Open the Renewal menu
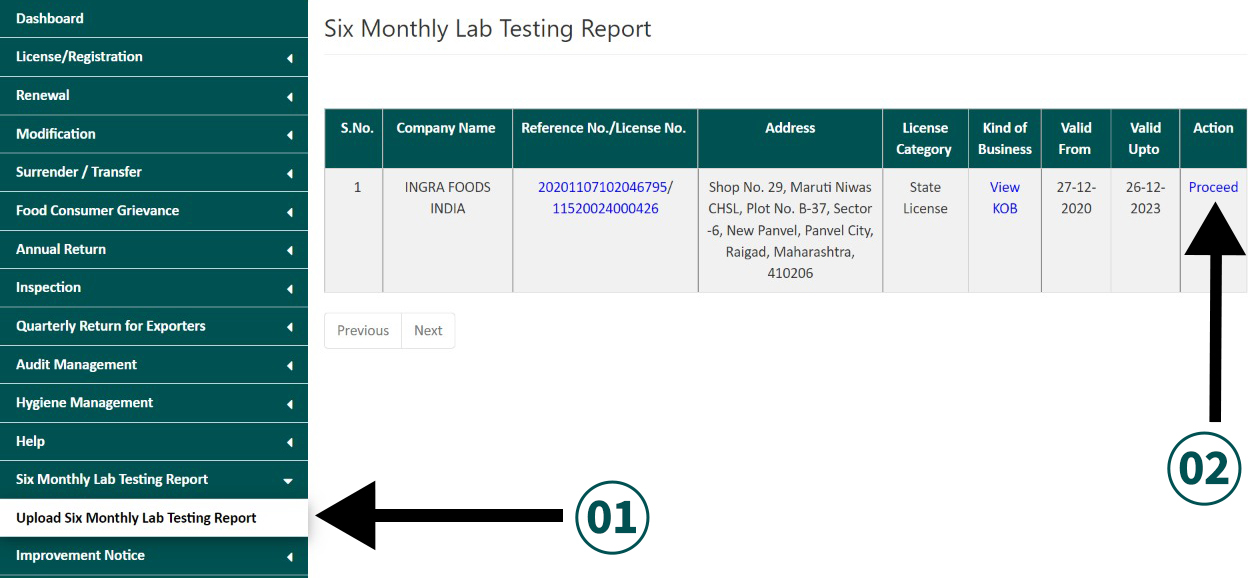 [x=154, y=96]
